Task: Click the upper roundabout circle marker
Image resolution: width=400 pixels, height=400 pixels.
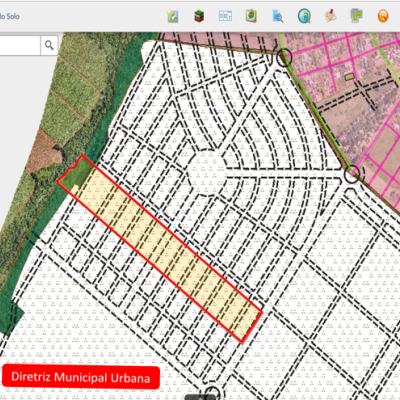Action: (284, 57)
